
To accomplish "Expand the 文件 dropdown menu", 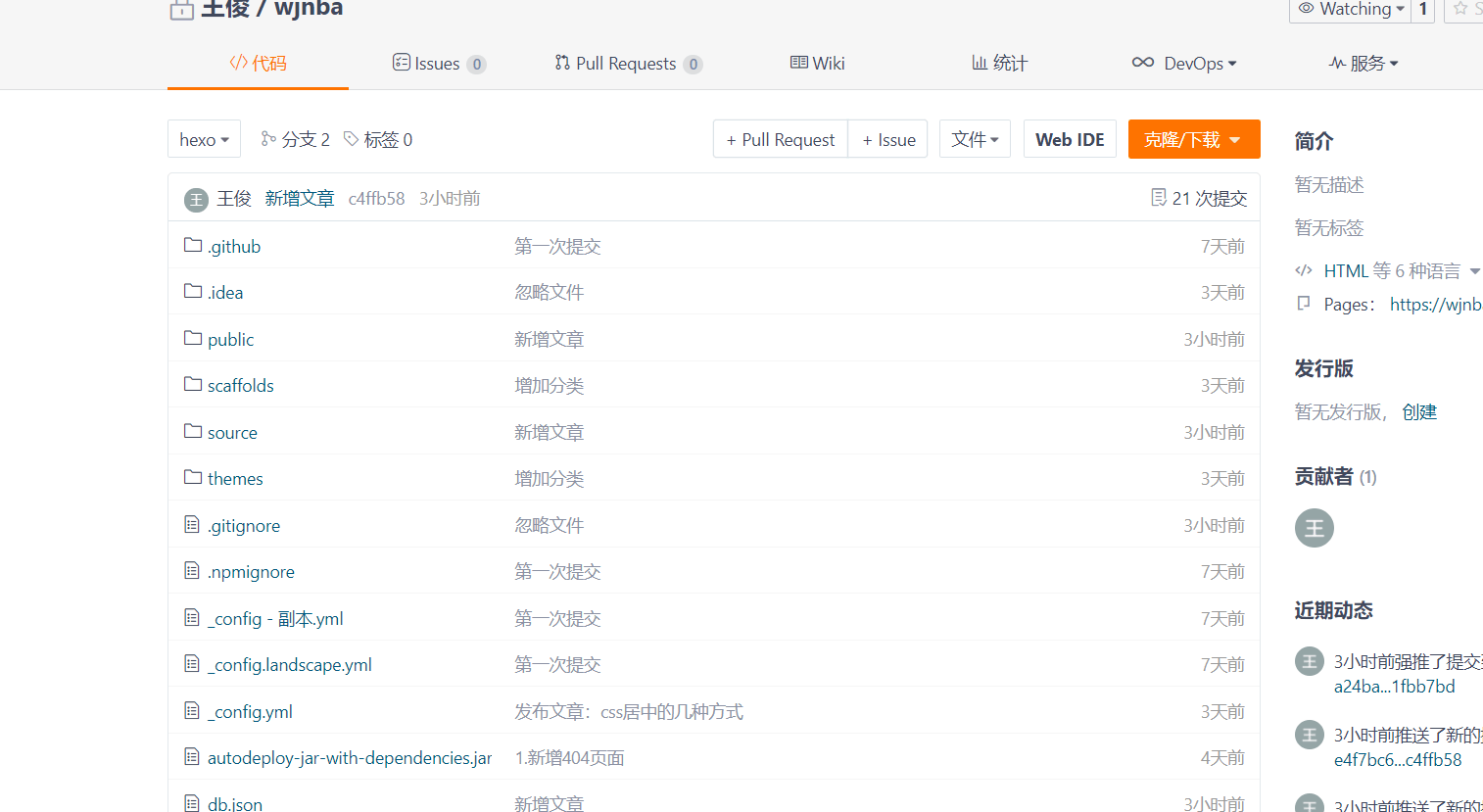I will click(975, 139).
